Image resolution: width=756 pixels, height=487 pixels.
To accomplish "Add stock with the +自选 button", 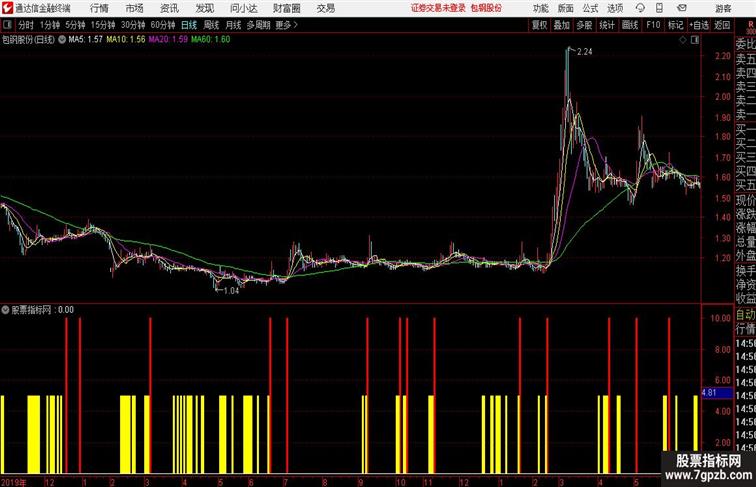I will pos(699,25).
